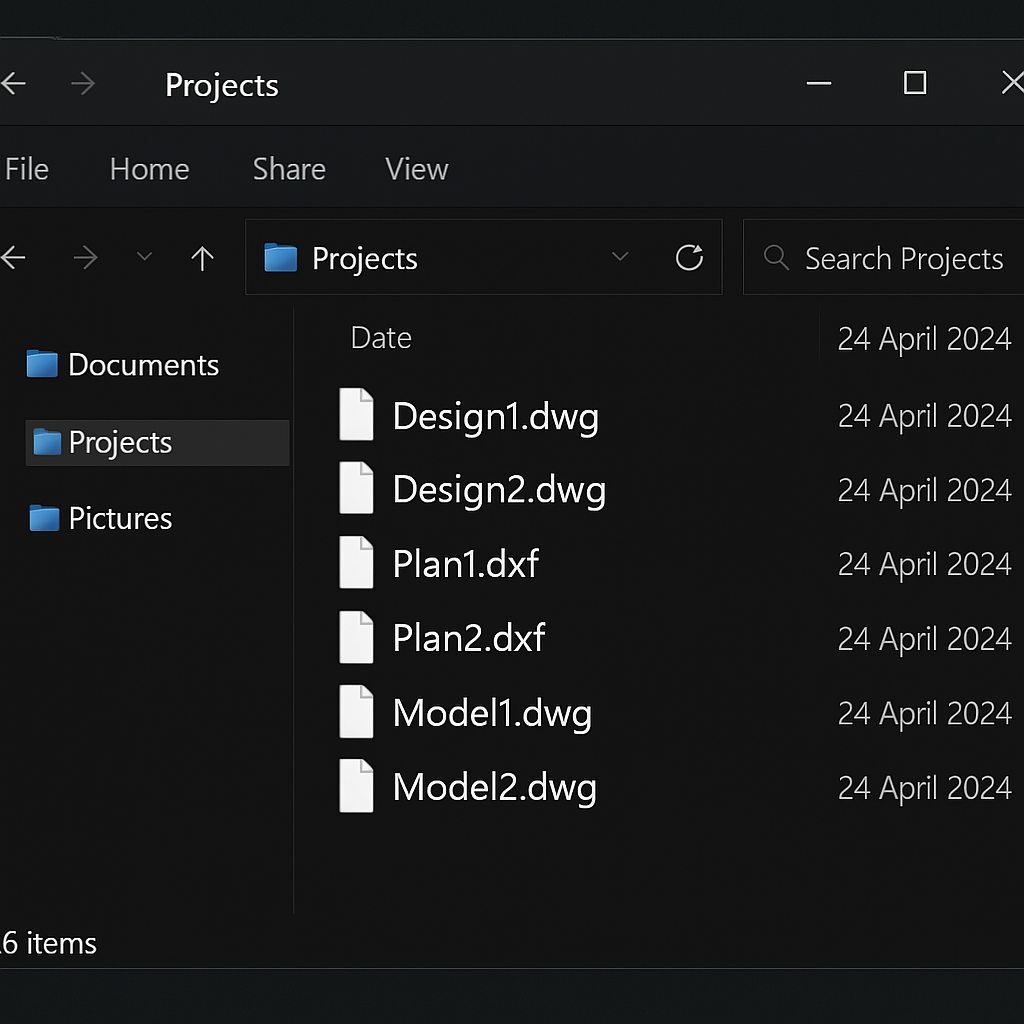The image size is (1024, 1024).
Task: Click the up-arrow to go to parent folder
Action: tap(203, 259)
